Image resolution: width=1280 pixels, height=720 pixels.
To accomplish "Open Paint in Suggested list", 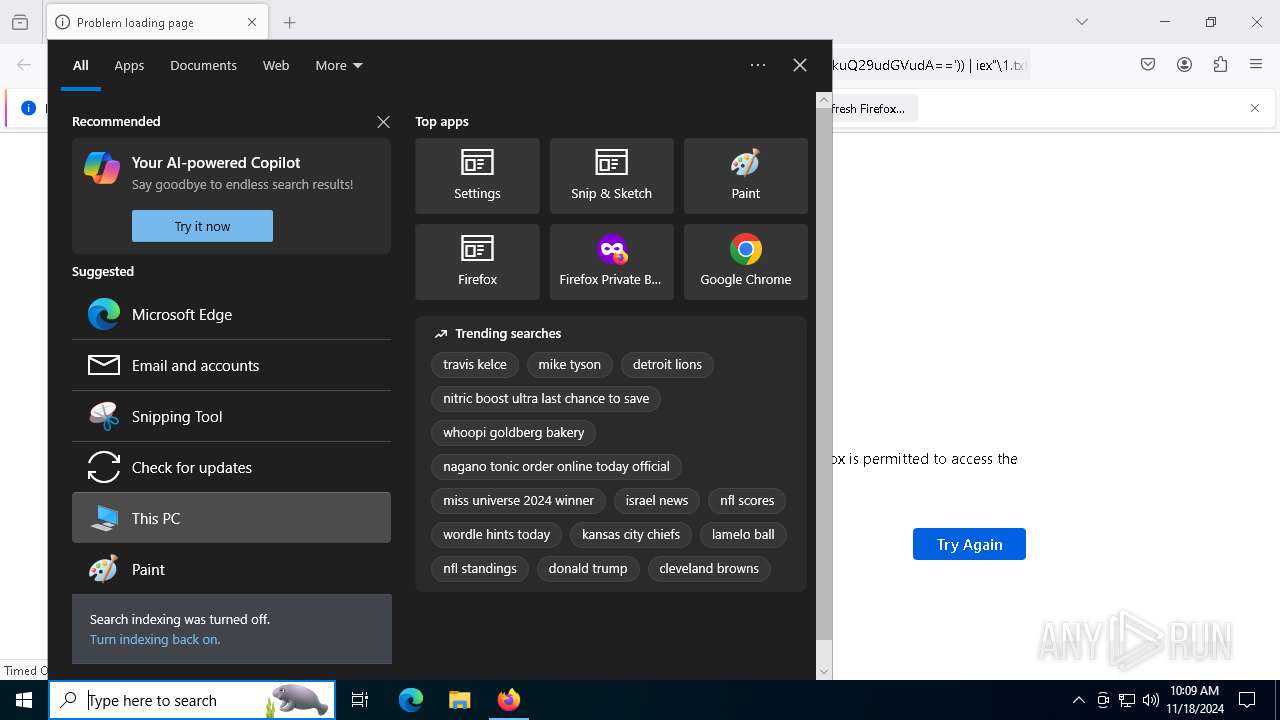I will click(x=231, y=569).
